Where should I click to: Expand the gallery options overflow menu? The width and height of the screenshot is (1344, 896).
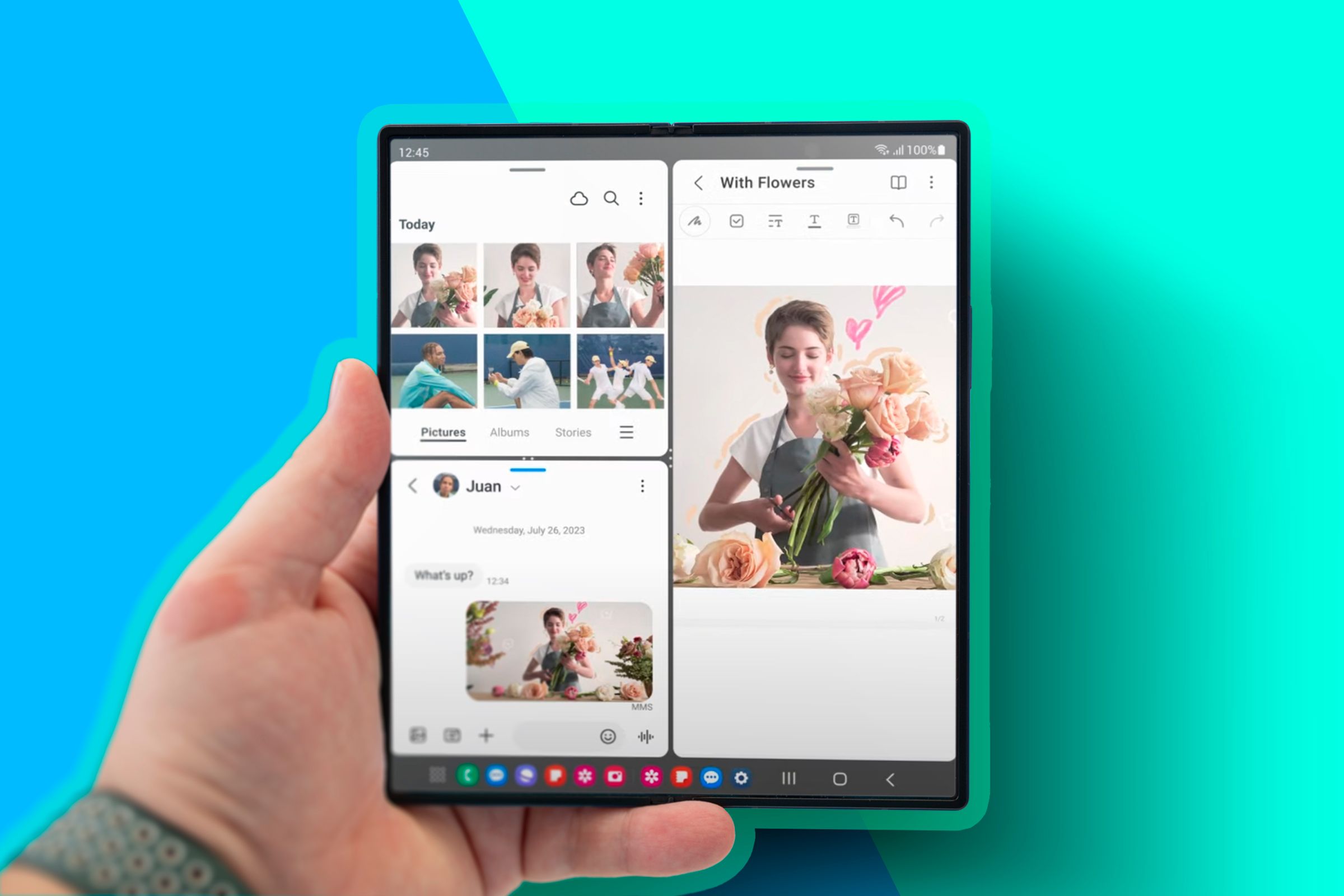[642, 197]
